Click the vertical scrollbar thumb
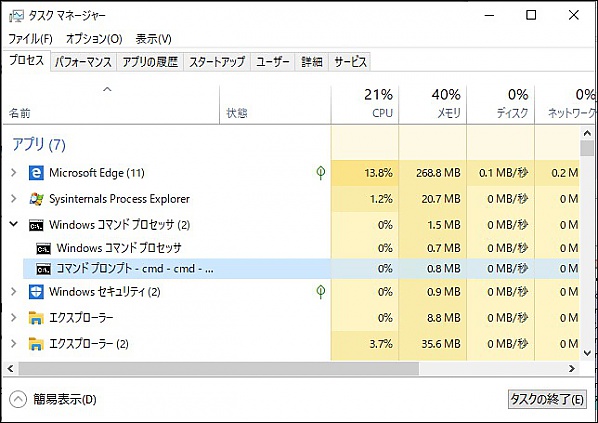This screenshot has width=598, height=423. click(x=587, y=148)
